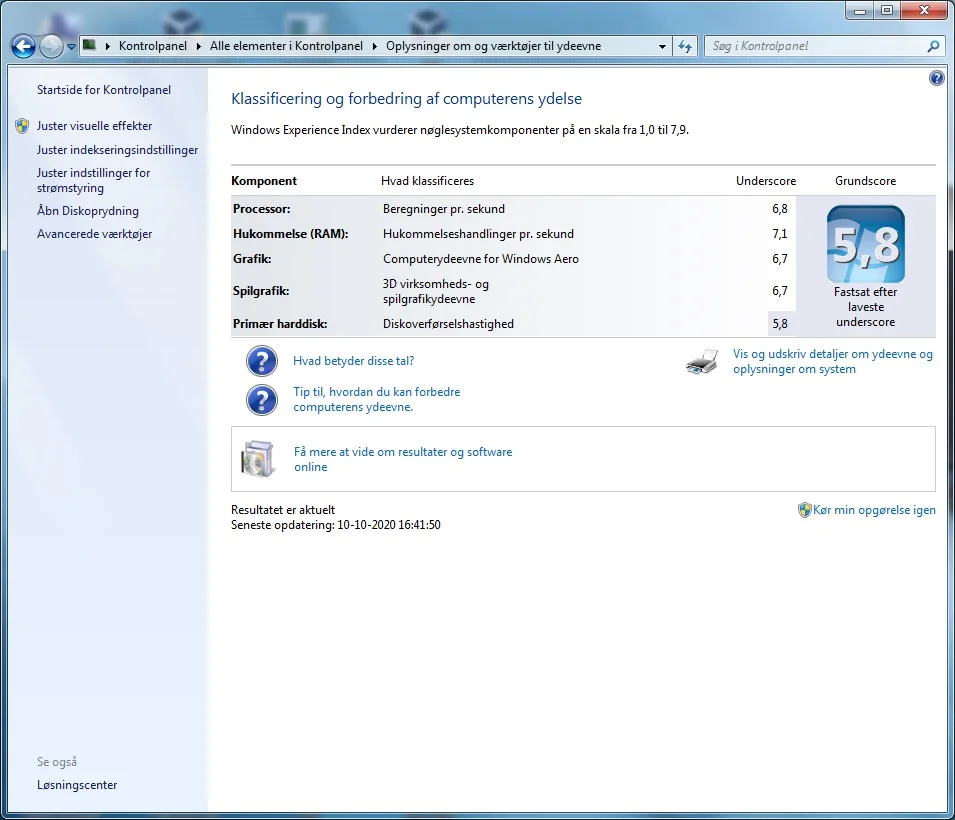
Task: Open help with the blue question icon
Action: pos(937,78)
